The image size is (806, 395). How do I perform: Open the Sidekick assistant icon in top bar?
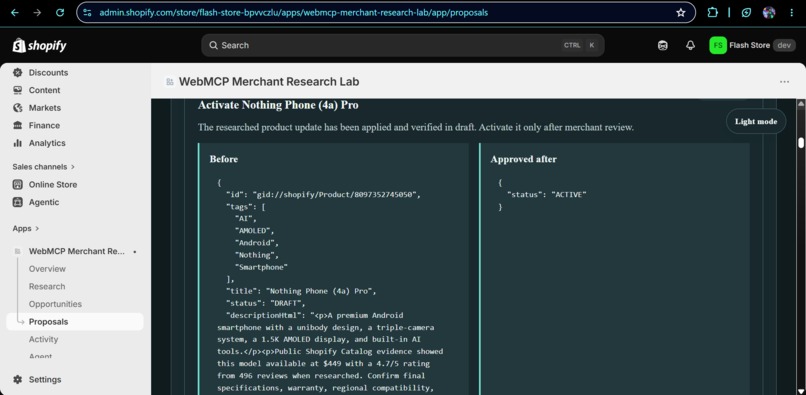click(x=663, y=45)
